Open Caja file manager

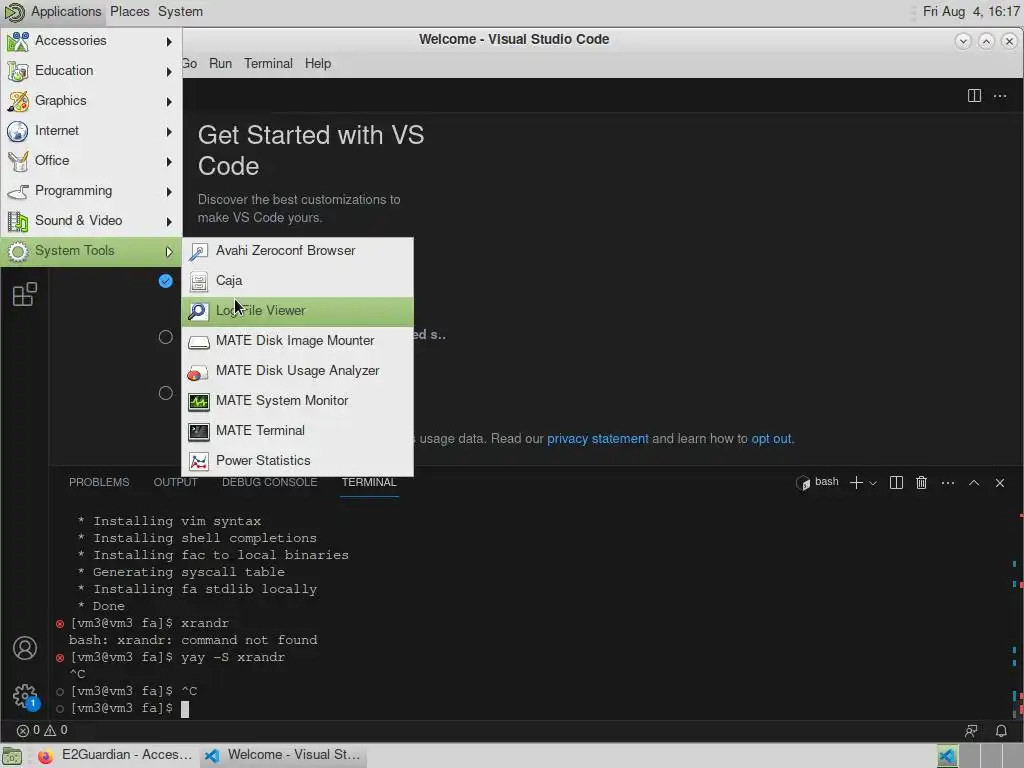[298, 281]
